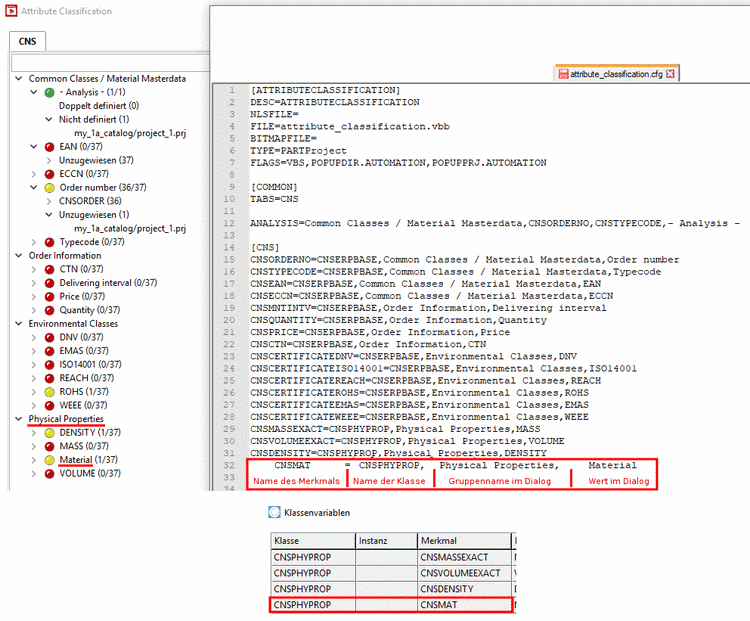The width and height of the screenshot is (750, 621).
Task: Click the red WEEE status icon
Action: (49, 406)
